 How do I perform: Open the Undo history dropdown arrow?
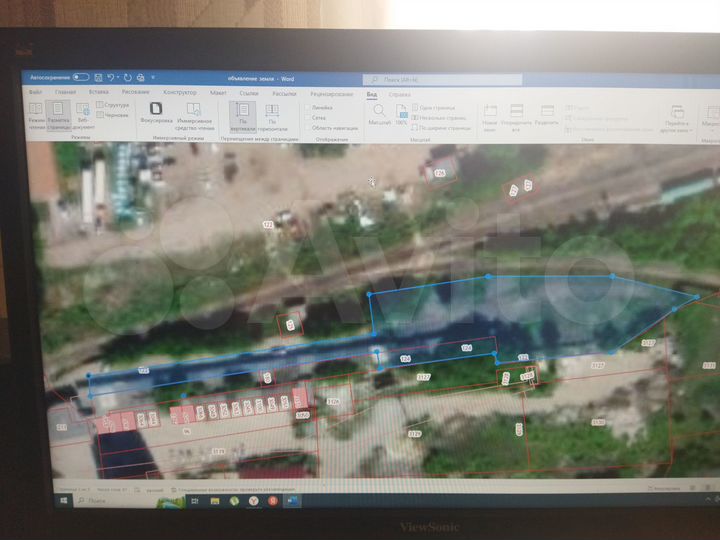pyautogui.click(x=118, y=78)
